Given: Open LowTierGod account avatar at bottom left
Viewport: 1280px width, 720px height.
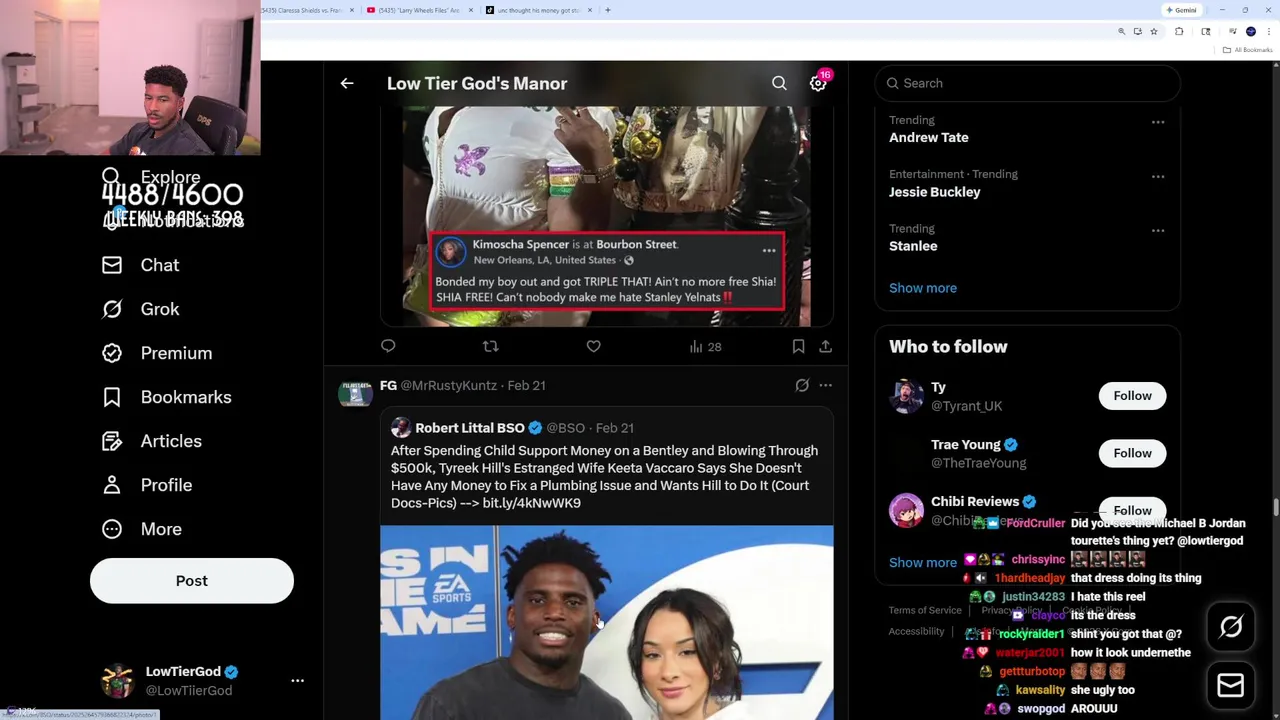Looking at the screenshot, I should coord(117,680).
